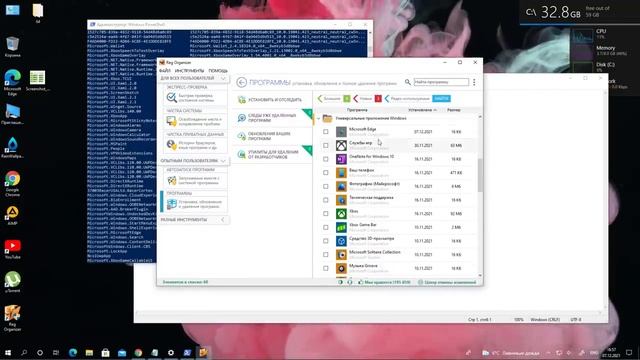640x360 pixels.
Task: Click the green large-programs count badge
Action: pos(347,98)
